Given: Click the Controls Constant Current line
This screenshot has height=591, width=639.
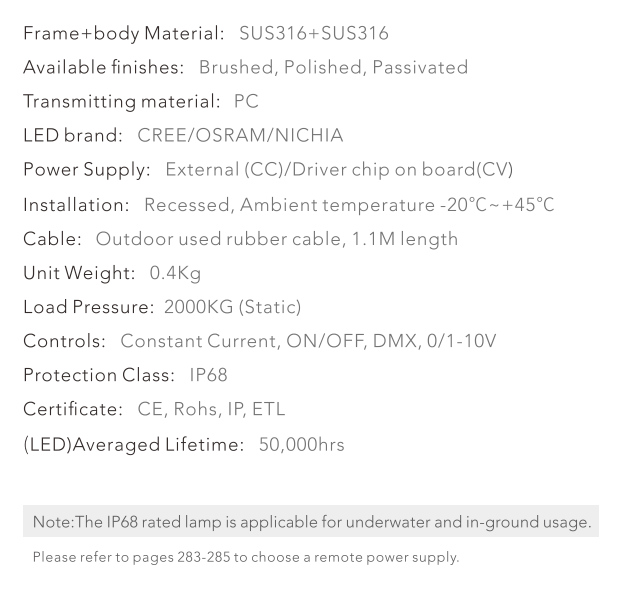Looking at the screenshot, I should [x=259, y=341].
